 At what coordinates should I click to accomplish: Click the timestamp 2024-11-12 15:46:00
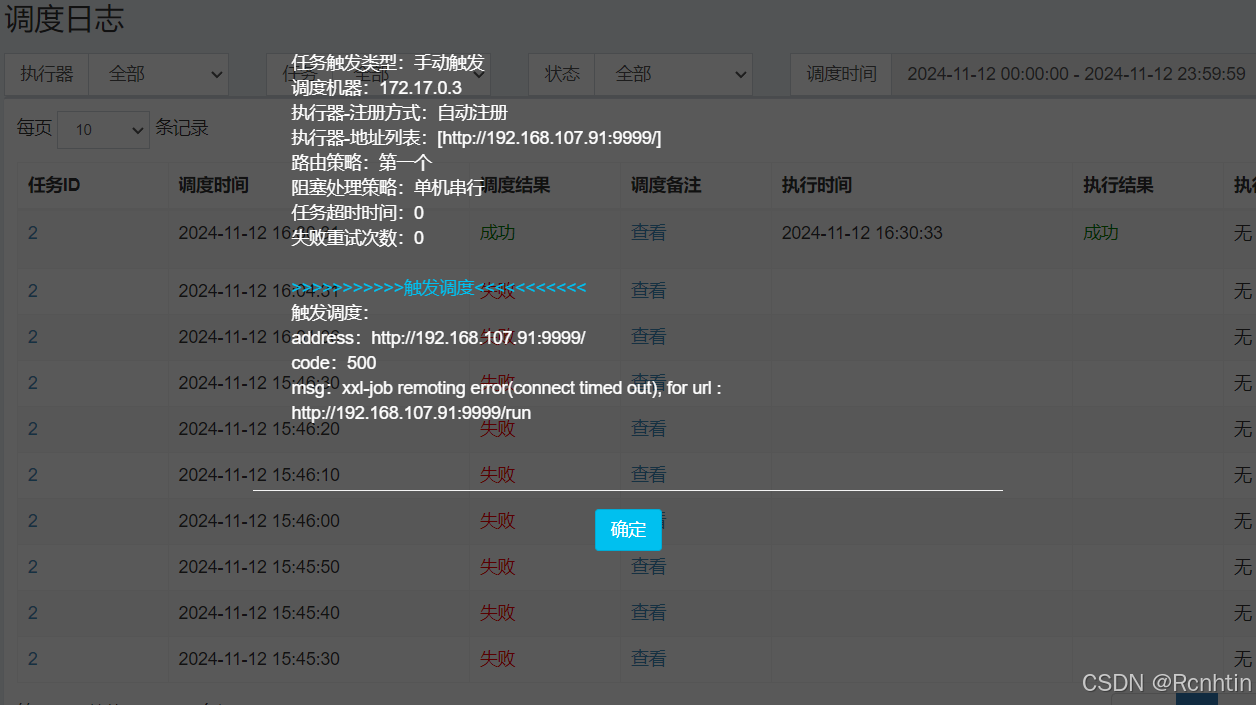(x=259, y=520)
